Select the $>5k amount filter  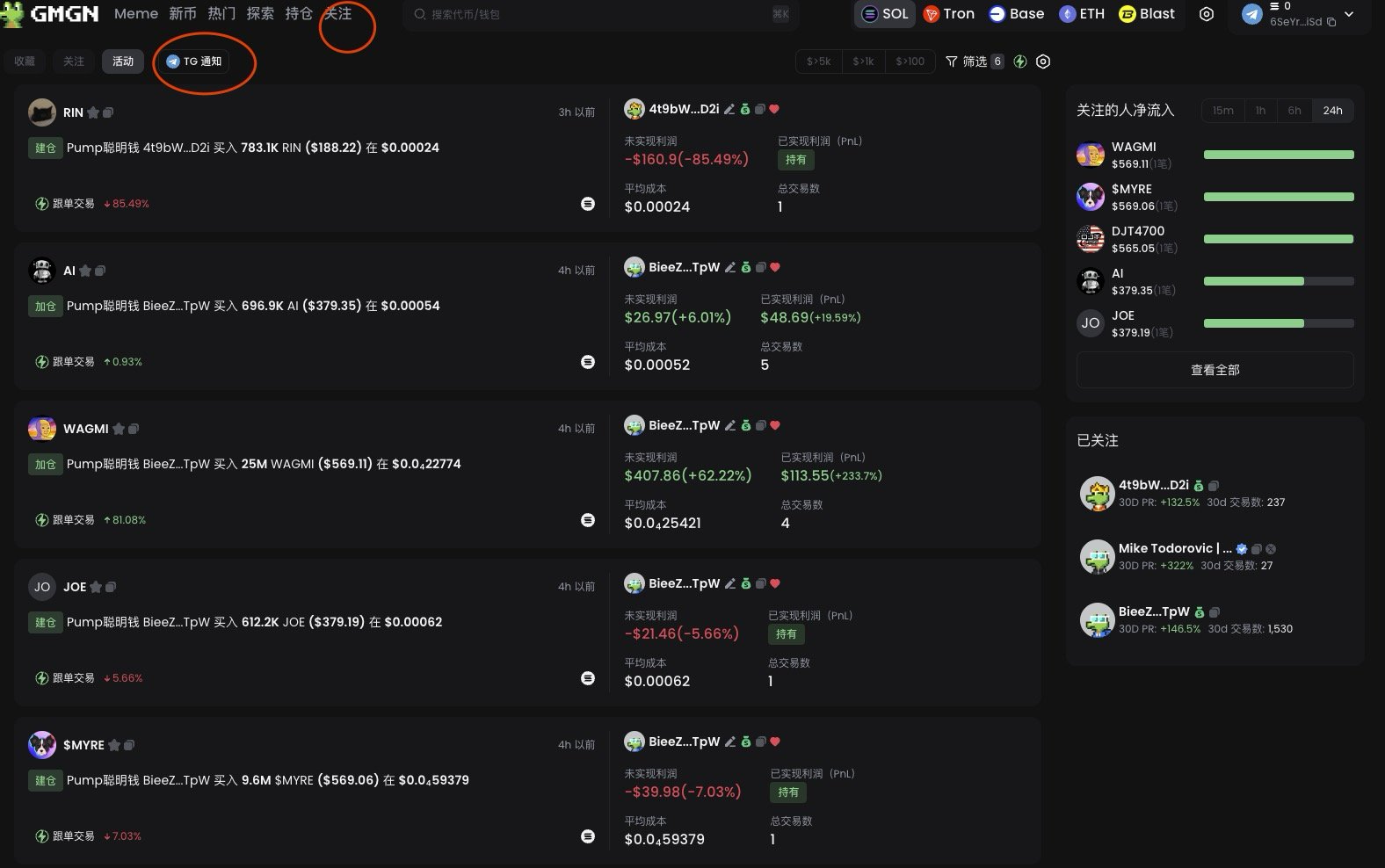tap(818, 61)
